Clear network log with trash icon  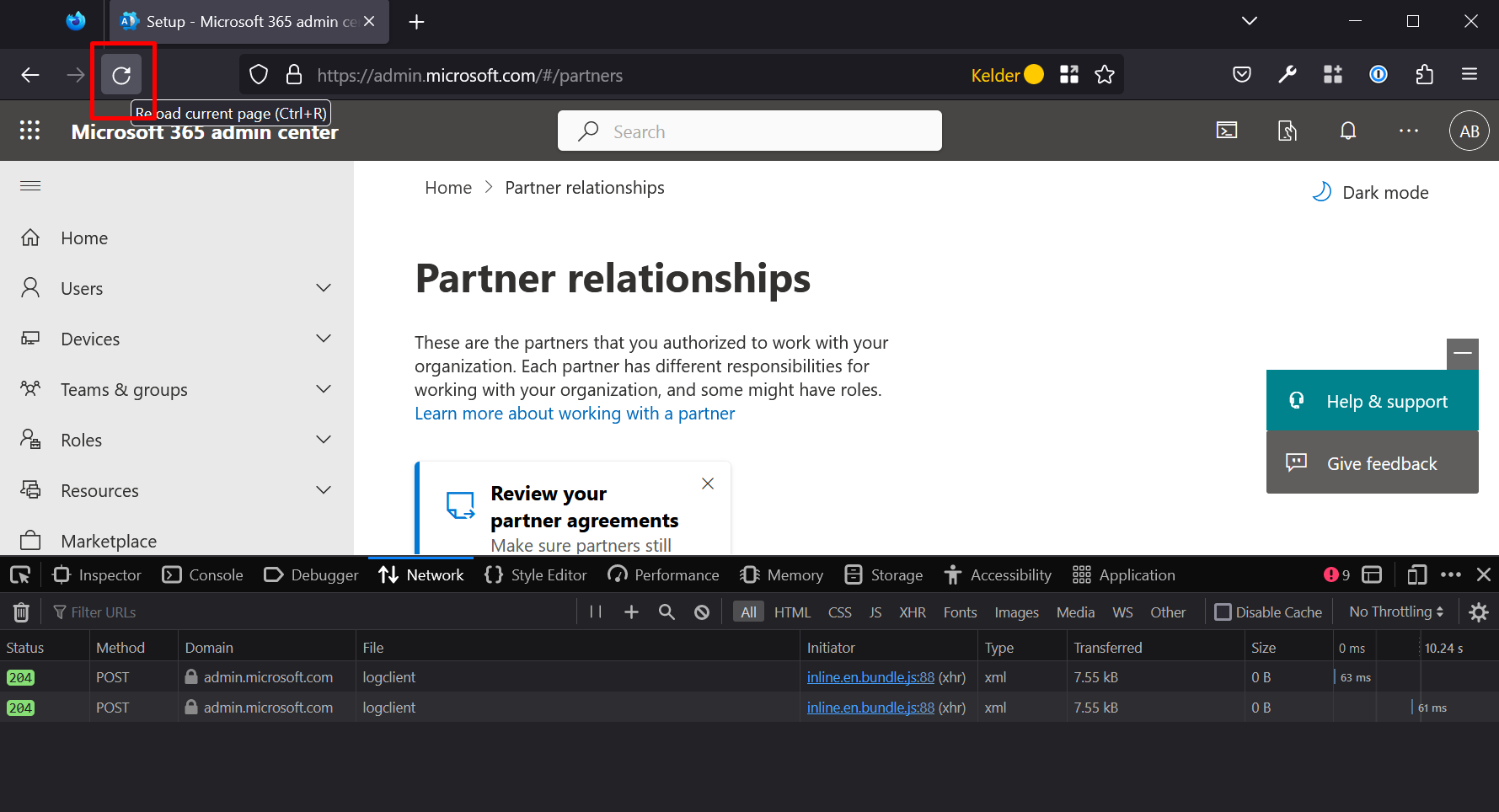[x=21, y=612]
